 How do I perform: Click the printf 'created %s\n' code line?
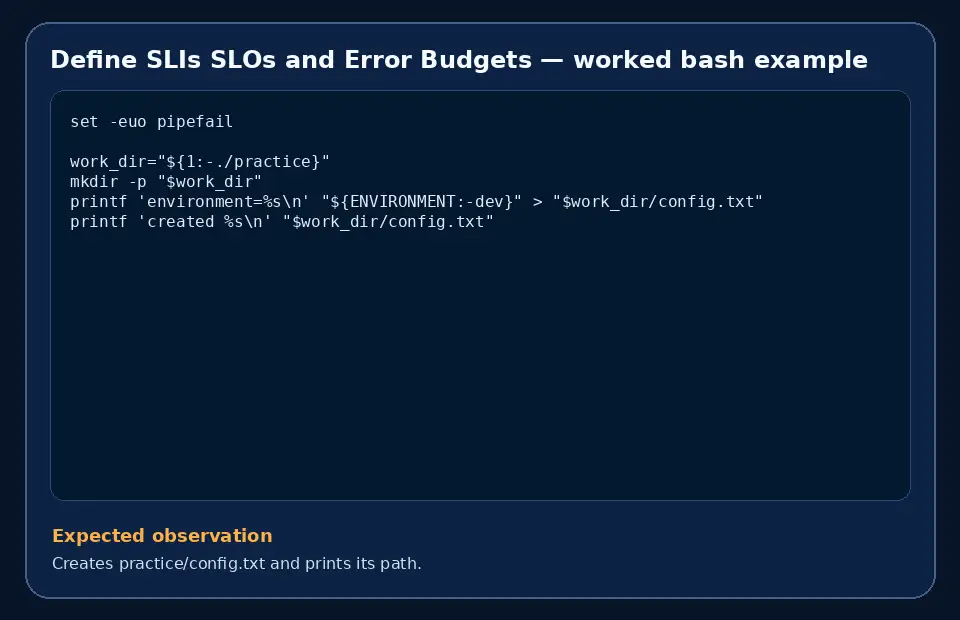point(282,222)
